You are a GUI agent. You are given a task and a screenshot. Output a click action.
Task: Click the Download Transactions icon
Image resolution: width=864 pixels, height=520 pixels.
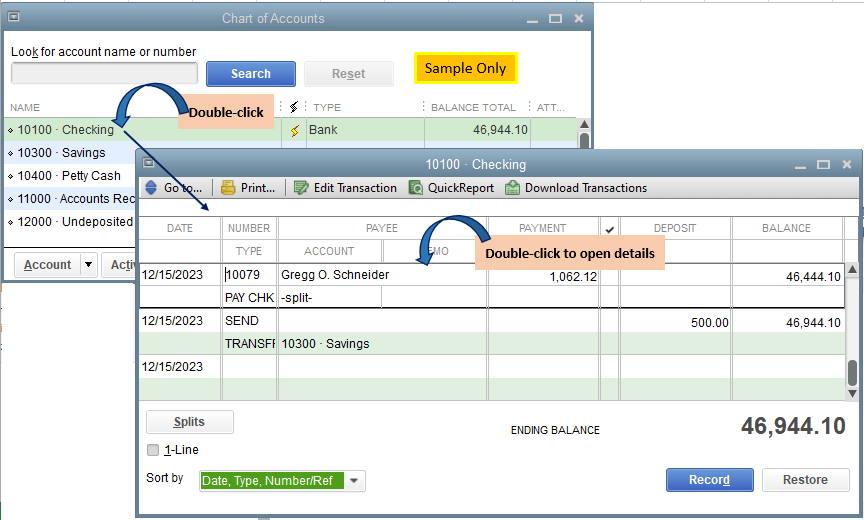[512, 188]
